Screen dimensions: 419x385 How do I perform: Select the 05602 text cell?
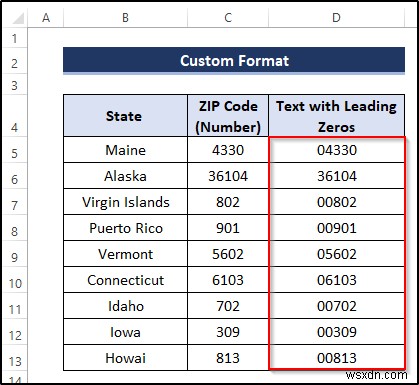(337, 254)
